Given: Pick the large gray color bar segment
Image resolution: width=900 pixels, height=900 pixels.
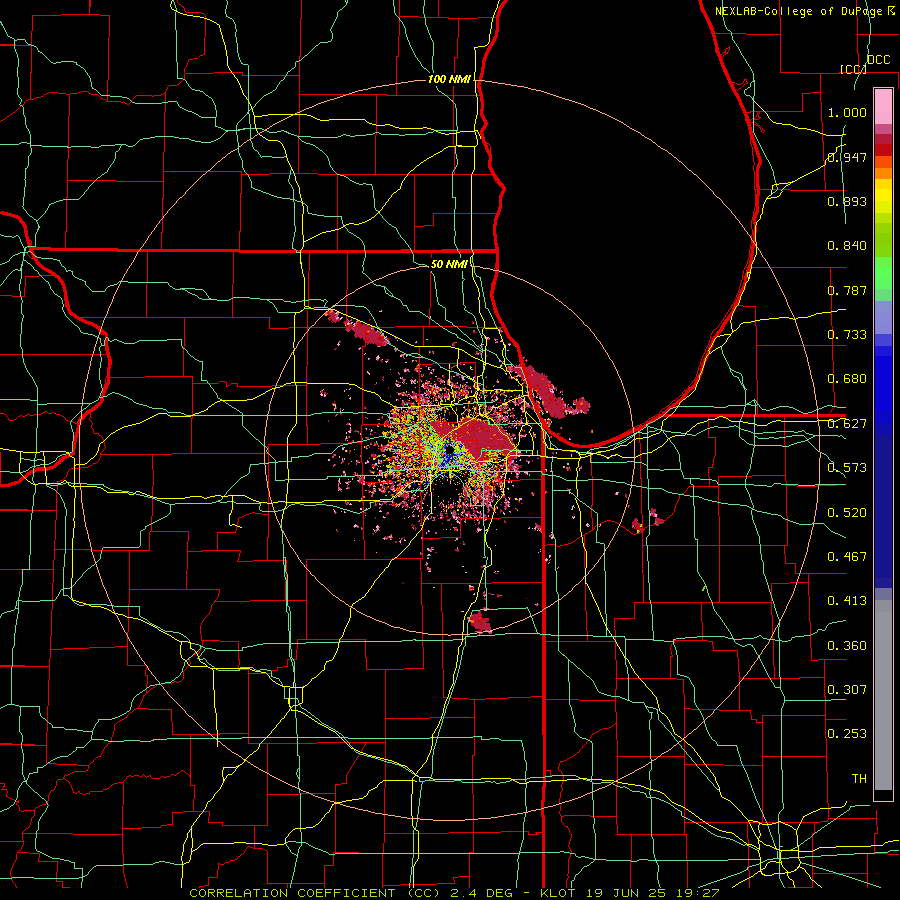Looking at the screenshot, I should coord(883,695).
